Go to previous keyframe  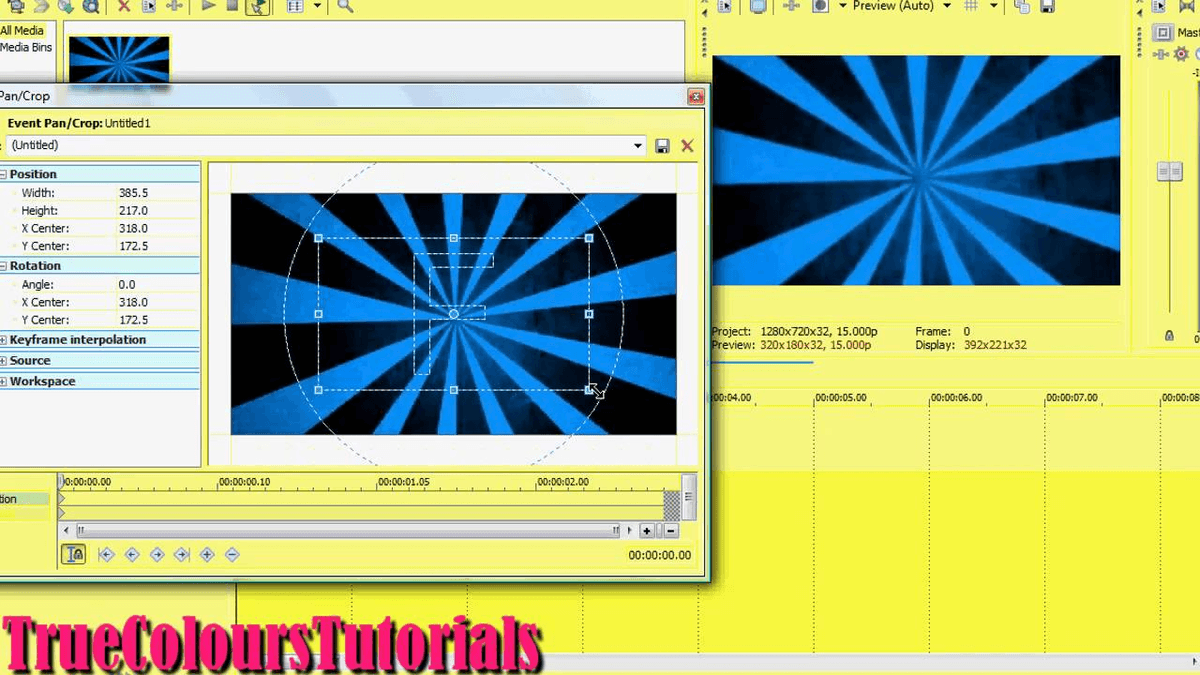[131, 554]
